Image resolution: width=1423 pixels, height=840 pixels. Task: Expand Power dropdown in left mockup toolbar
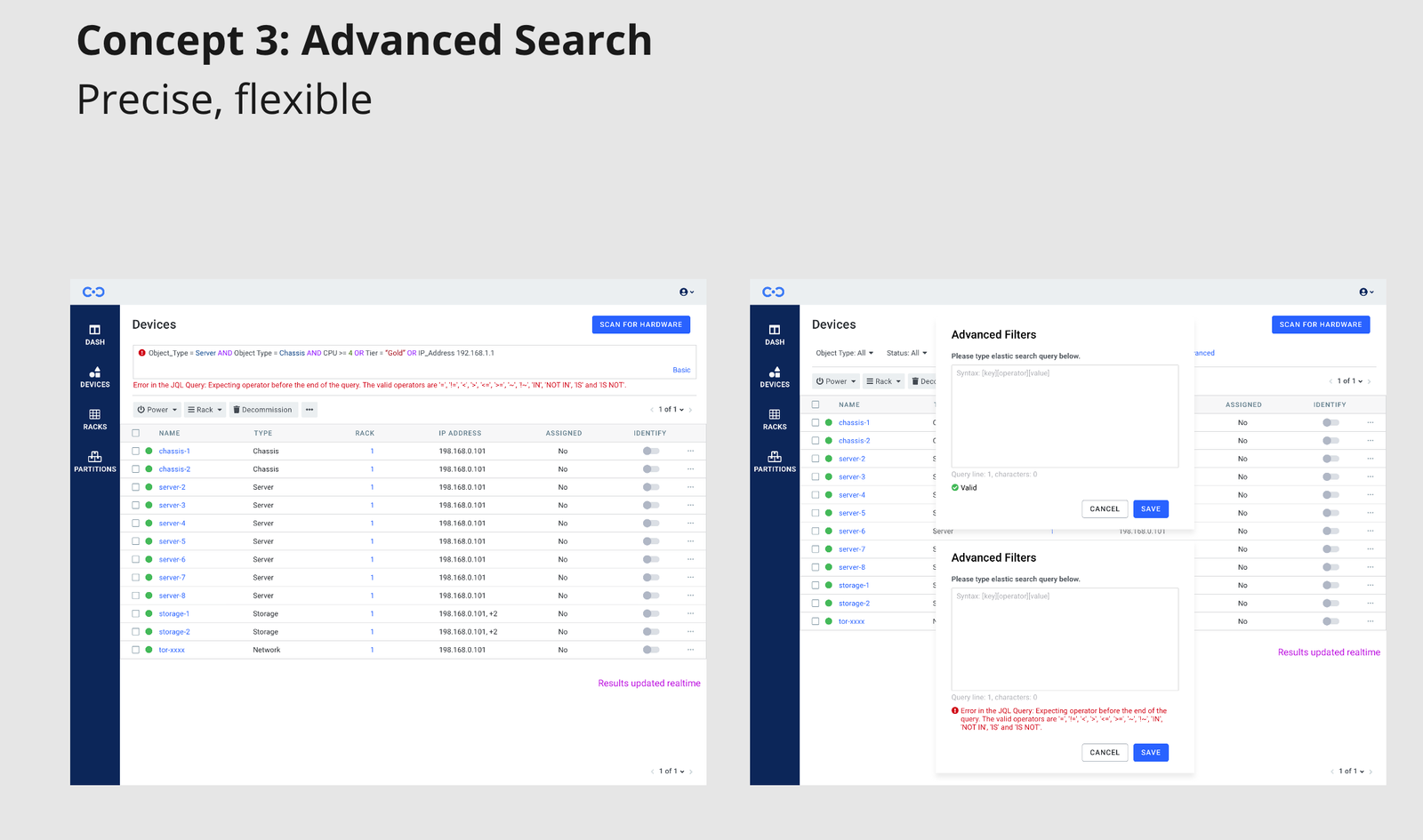click(x=157, y=410)
